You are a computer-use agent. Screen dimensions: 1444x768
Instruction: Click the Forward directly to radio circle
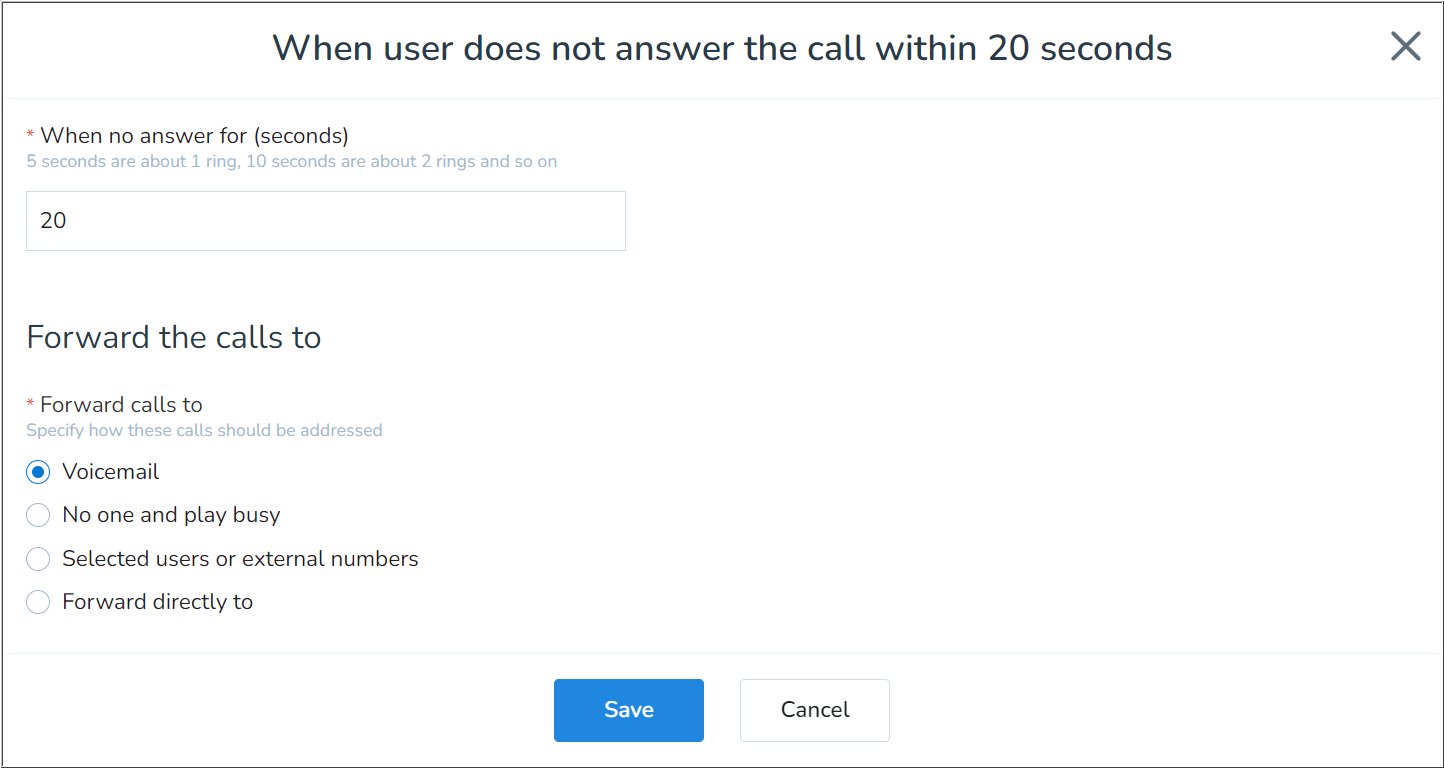pyautogui.click(x=37, y=601)
